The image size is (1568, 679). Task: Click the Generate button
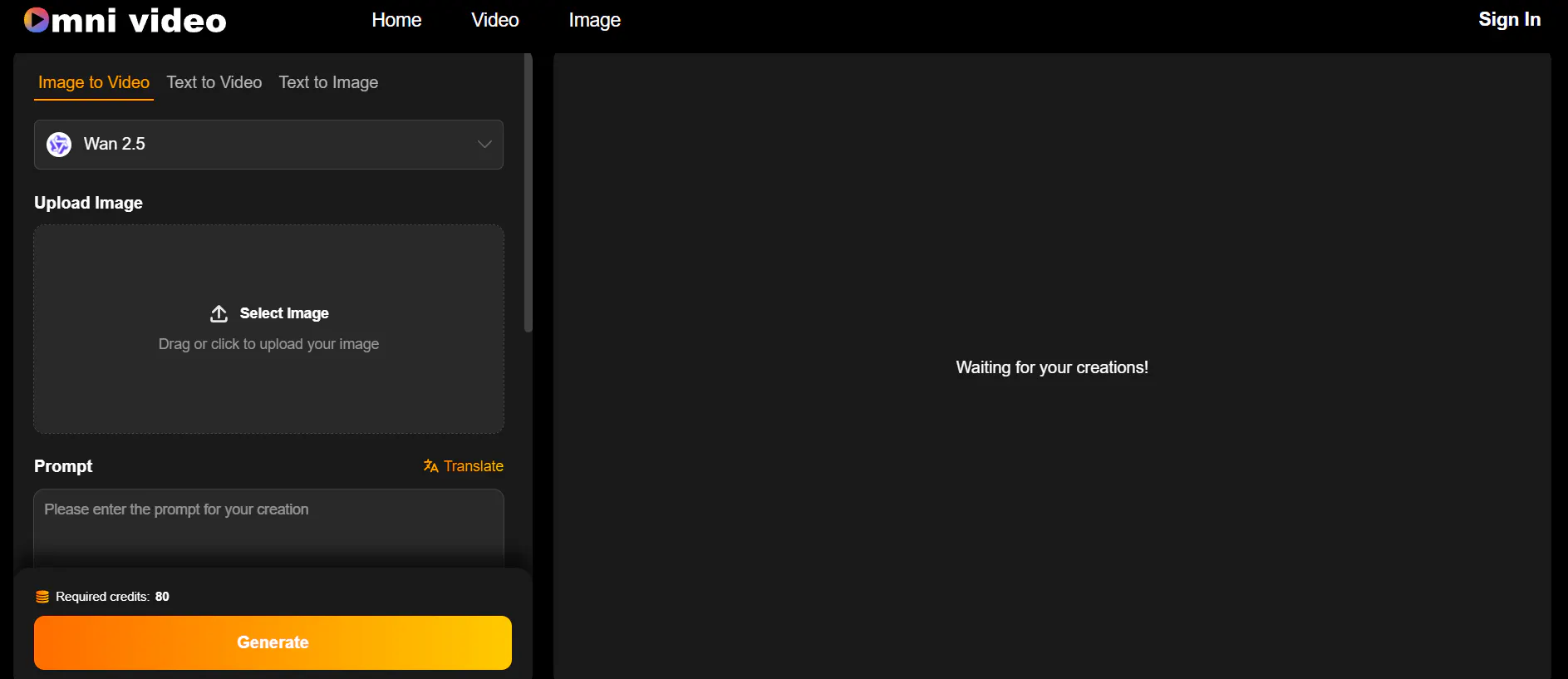[273, 642]
